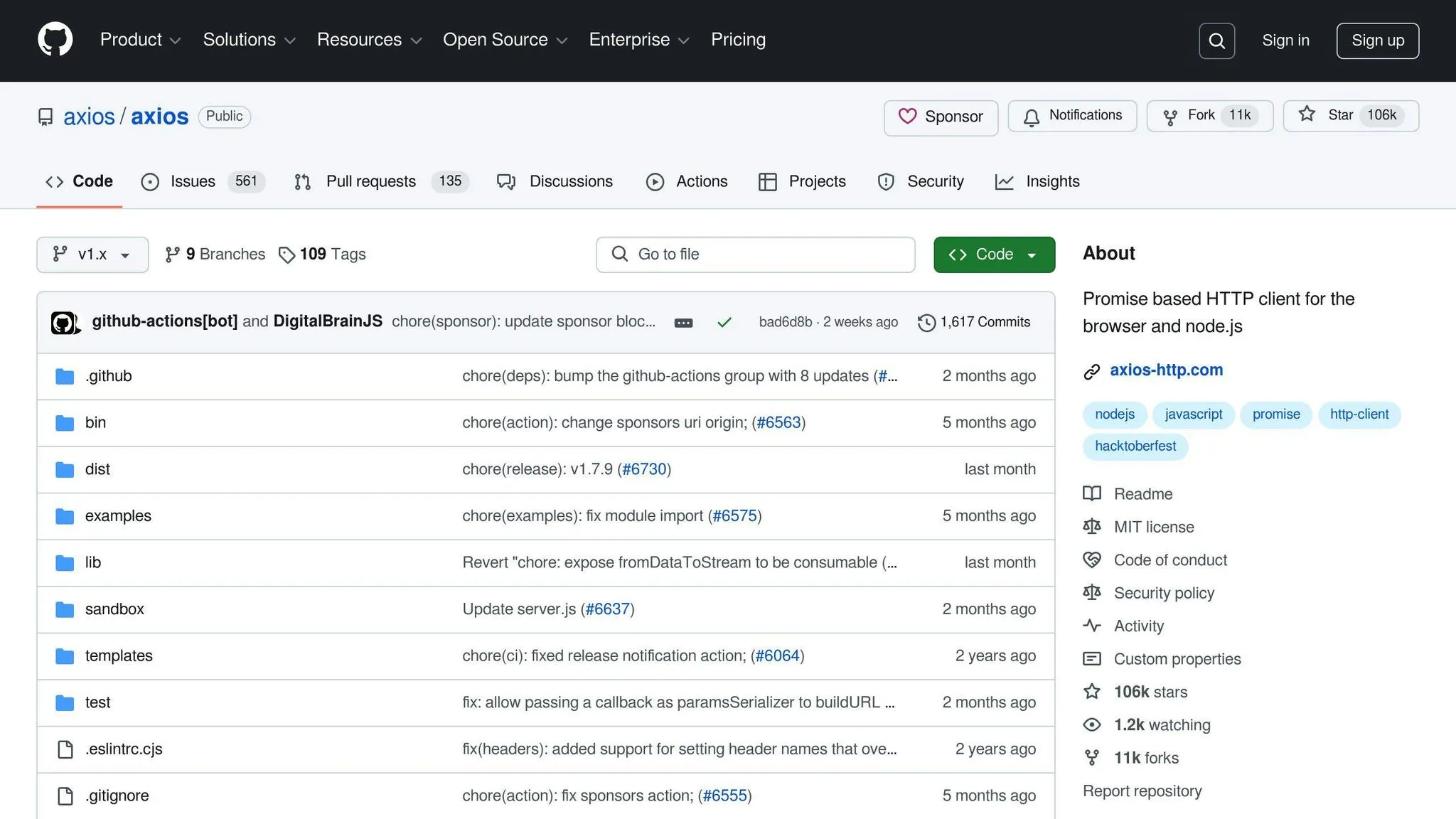Click the Pricing link
The image size is (1456, 819).
click(x=738, y=40)
